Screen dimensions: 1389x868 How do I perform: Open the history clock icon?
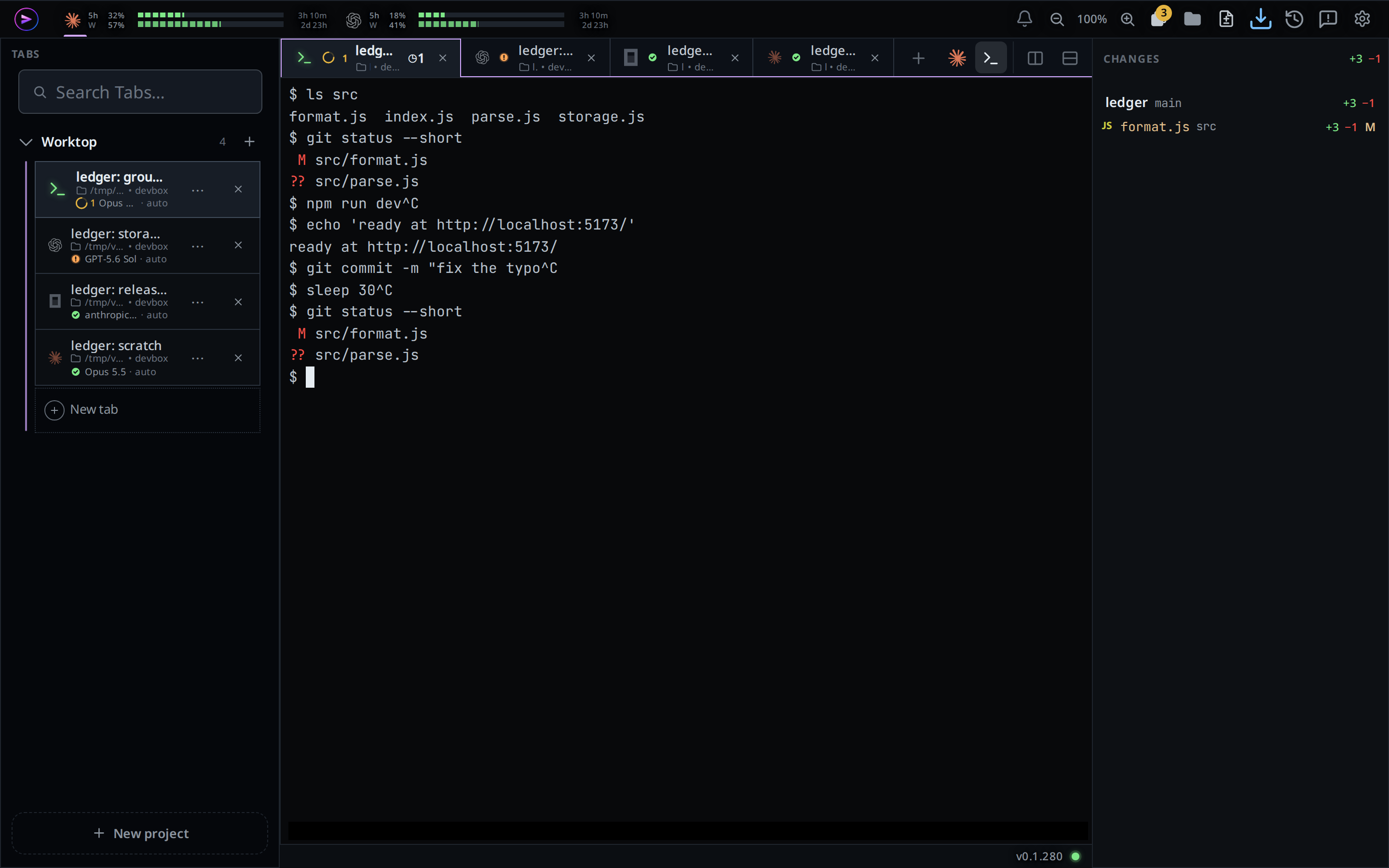pyautogui.click(x=1294, y=19)
